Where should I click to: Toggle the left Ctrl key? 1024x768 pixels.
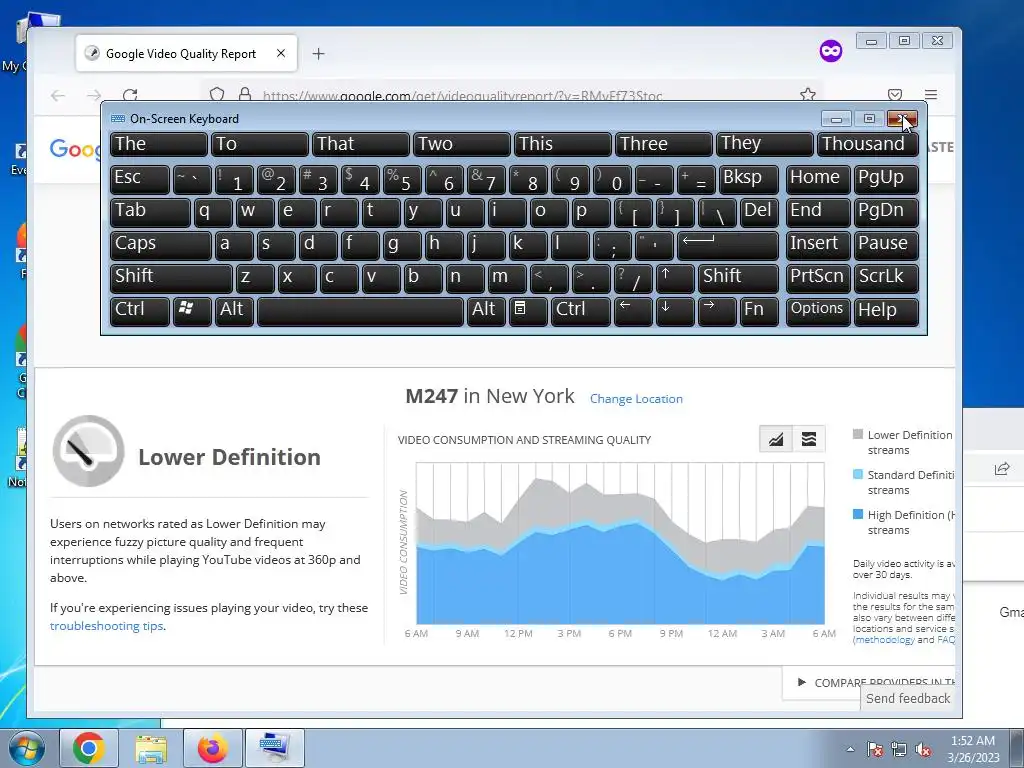[140, 311]
